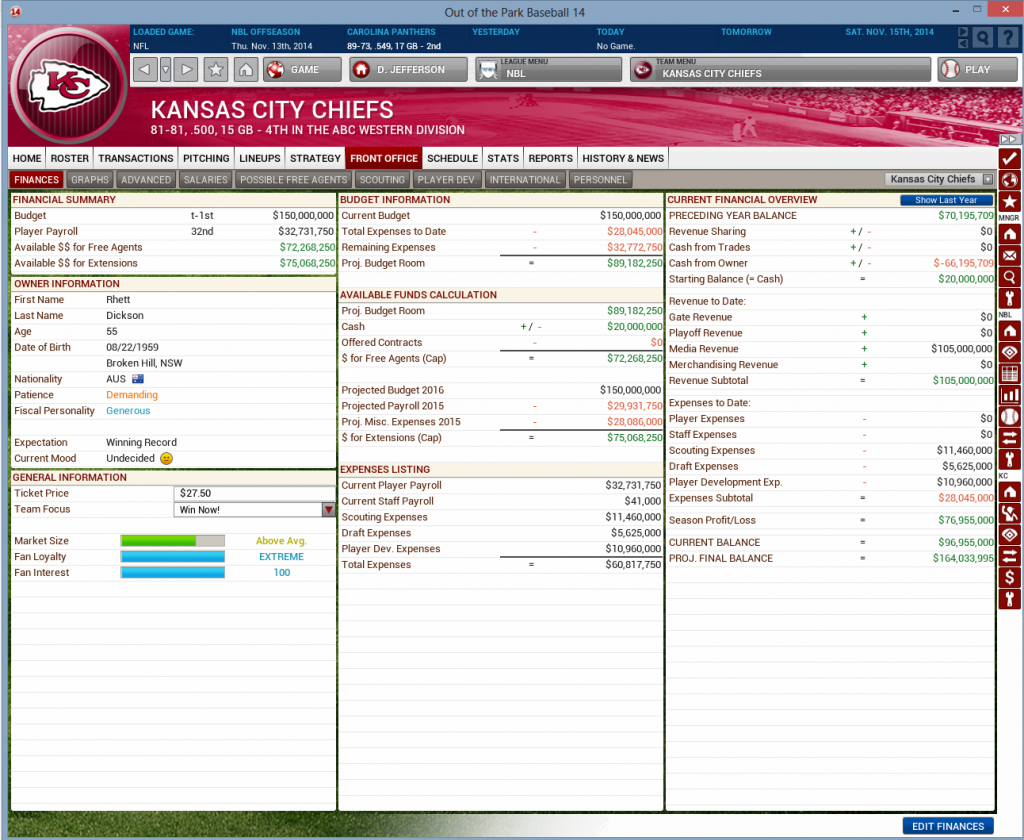
Task: Click the NBL section swap arrows icon
Action: point(1009,438)
